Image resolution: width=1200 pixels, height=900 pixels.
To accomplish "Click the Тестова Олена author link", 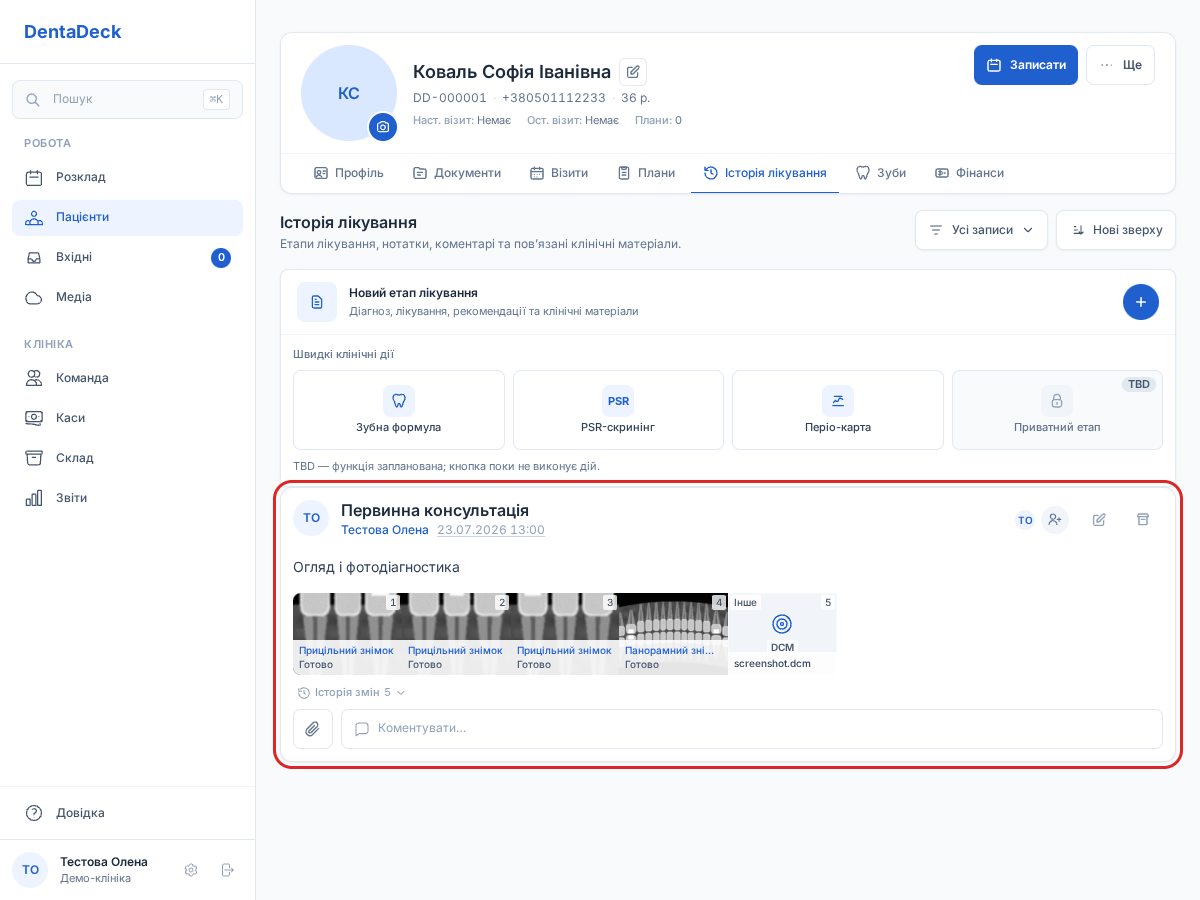I will point(385,530).
